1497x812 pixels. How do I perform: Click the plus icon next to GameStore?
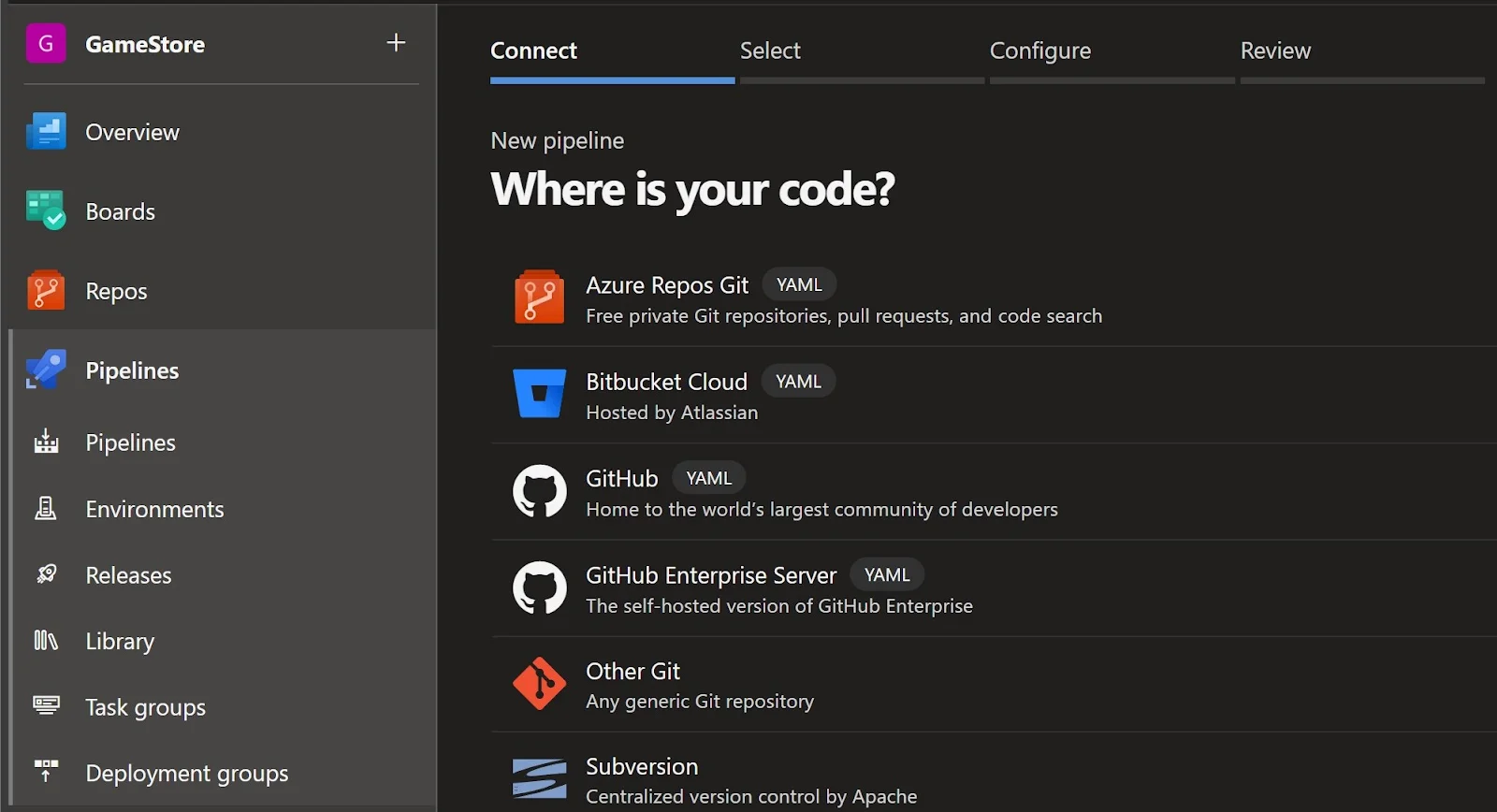tap(396, 42)
